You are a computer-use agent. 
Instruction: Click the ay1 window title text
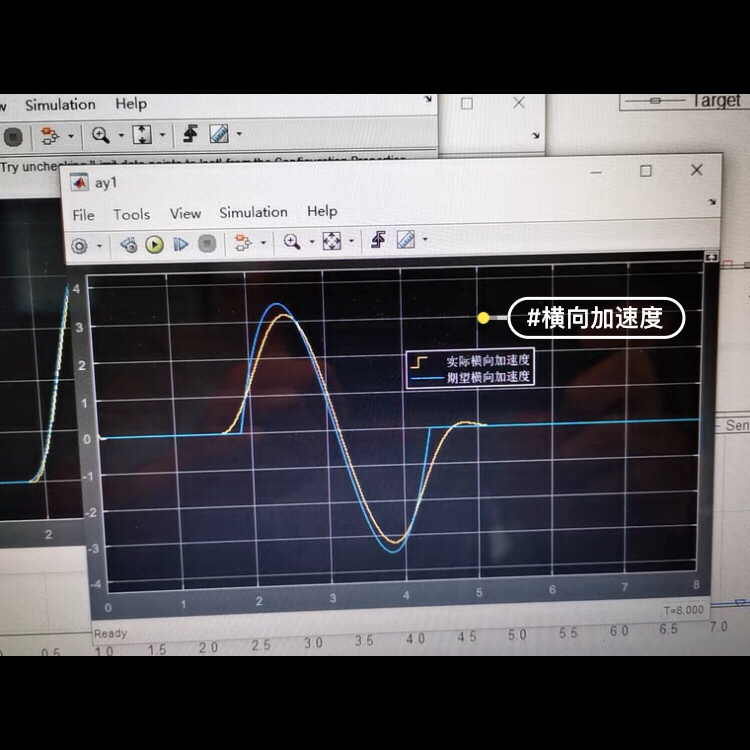[106, 183]
